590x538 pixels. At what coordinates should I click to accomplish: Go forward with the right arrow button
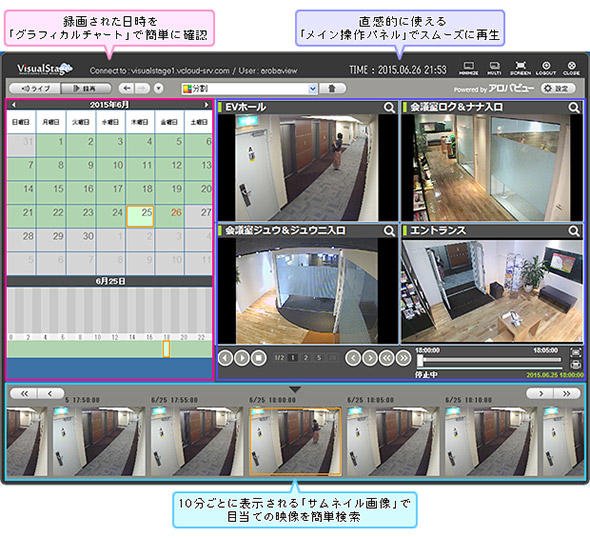(x=142, y=88)
